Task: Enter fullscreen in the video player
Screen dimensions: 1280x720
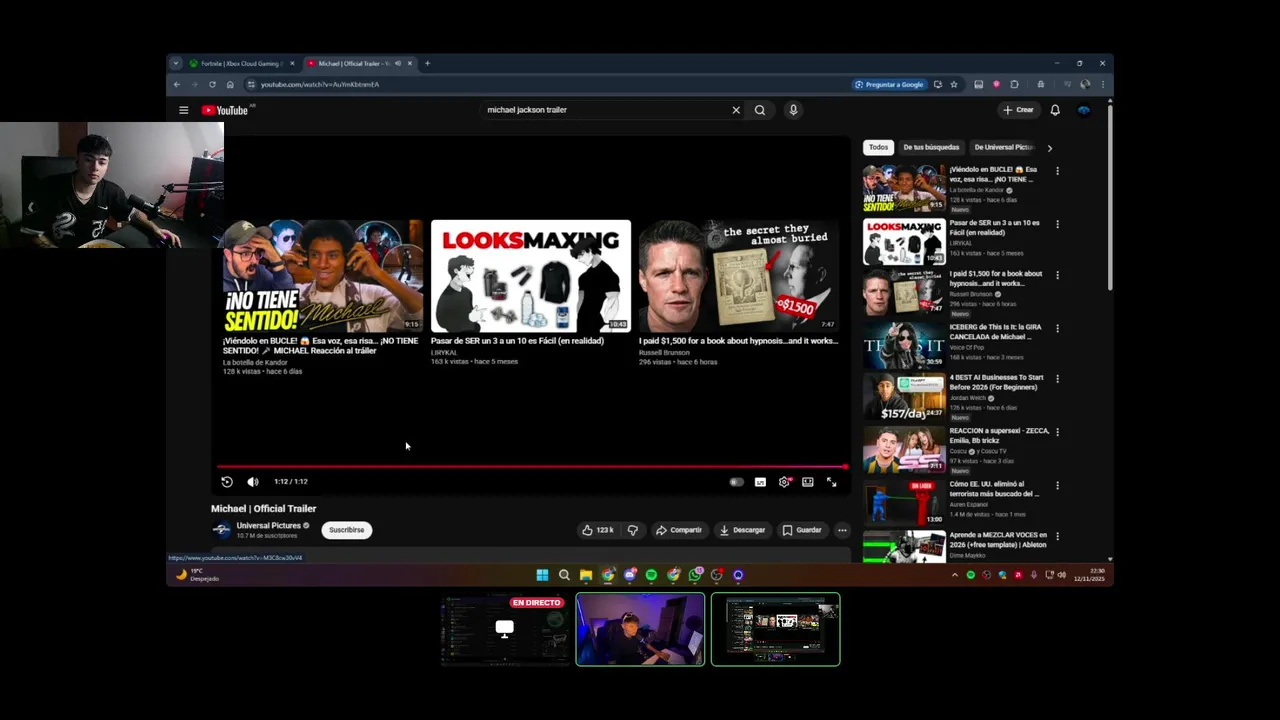Action: 831,482
